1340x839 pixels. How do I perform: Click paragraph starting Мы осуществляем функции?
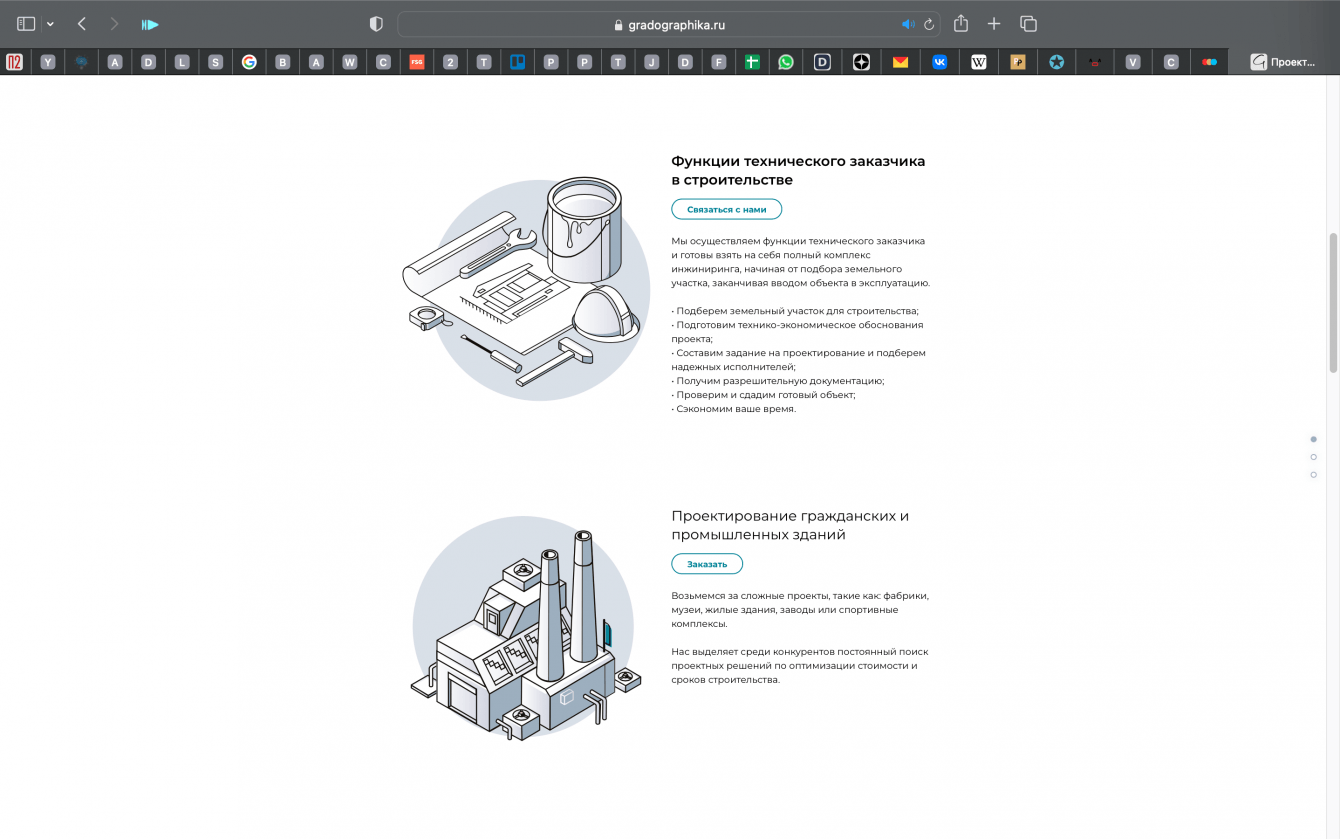[x=801, y=262]
